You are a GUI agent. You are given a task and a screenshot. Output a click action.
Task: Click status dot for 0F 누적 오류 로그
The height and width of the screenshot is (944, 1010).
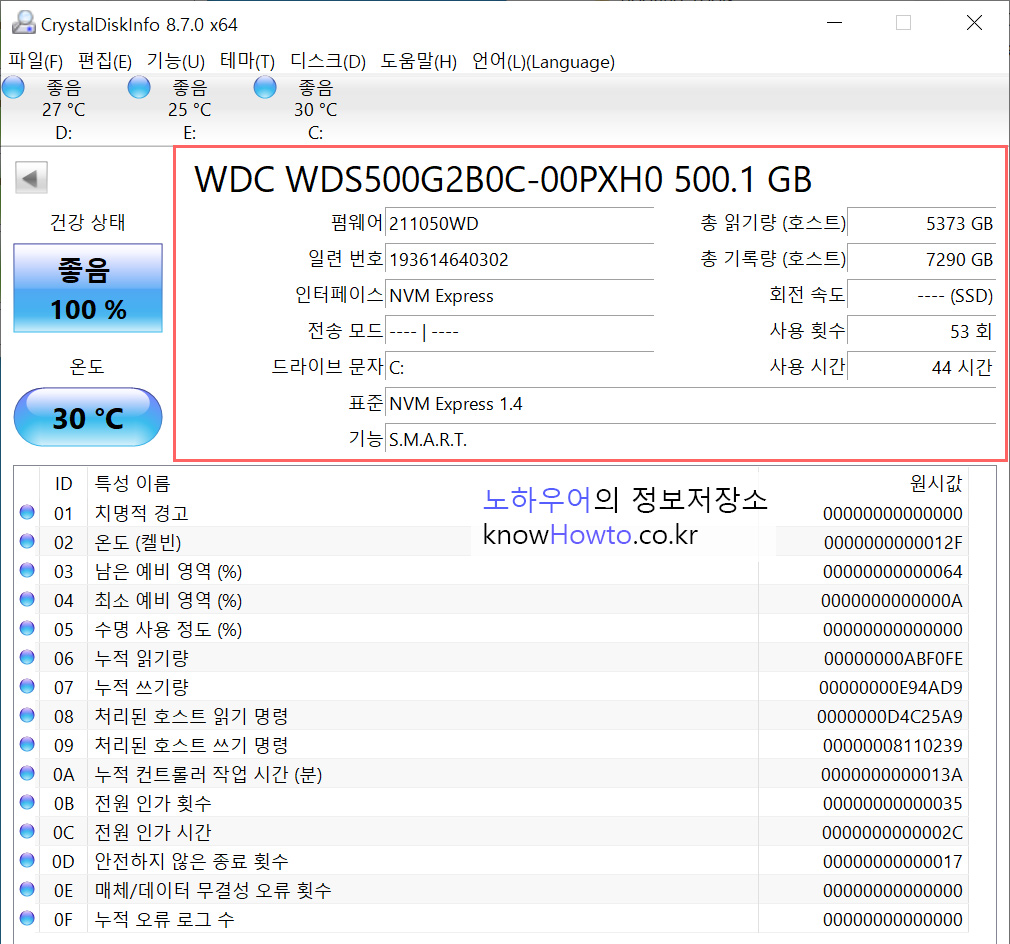27,918
